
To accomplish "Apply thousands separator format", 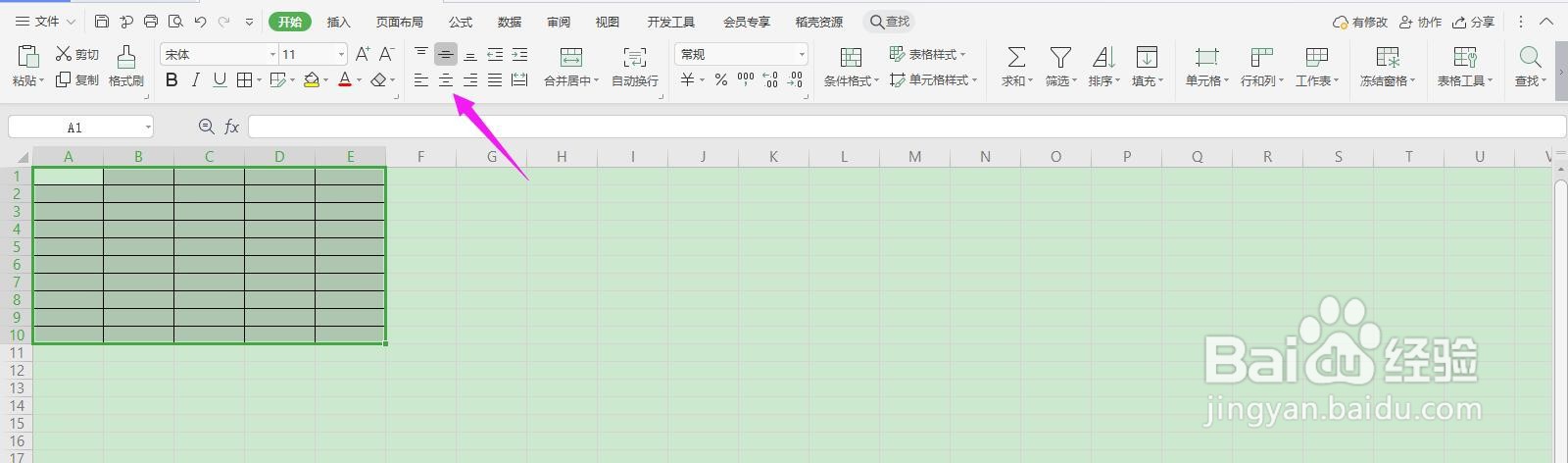I will (746, 80).
